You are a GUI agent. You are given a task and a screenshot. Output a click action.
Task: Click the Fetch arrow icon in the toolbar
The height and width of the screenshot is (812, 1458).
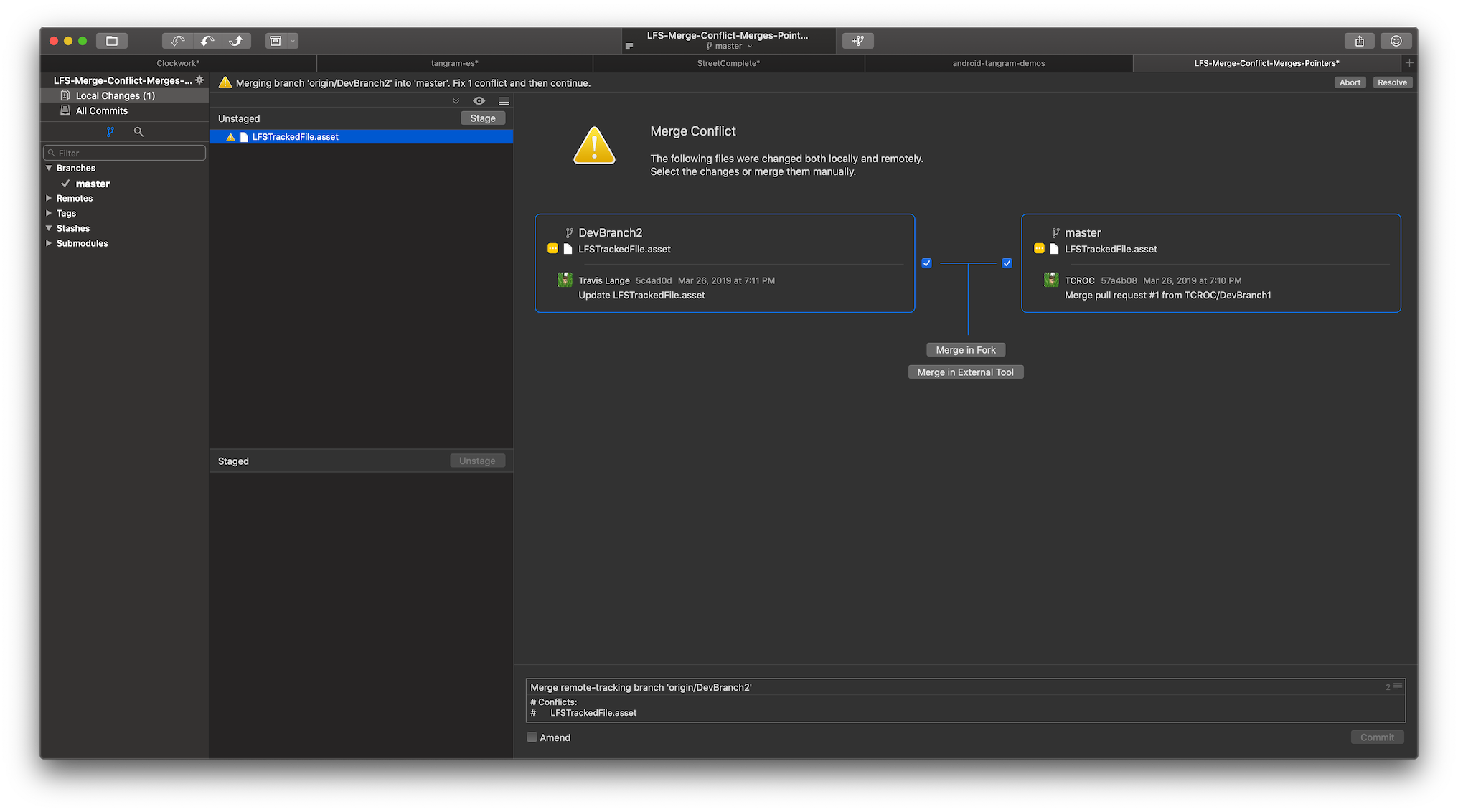(x=177, y=41)
